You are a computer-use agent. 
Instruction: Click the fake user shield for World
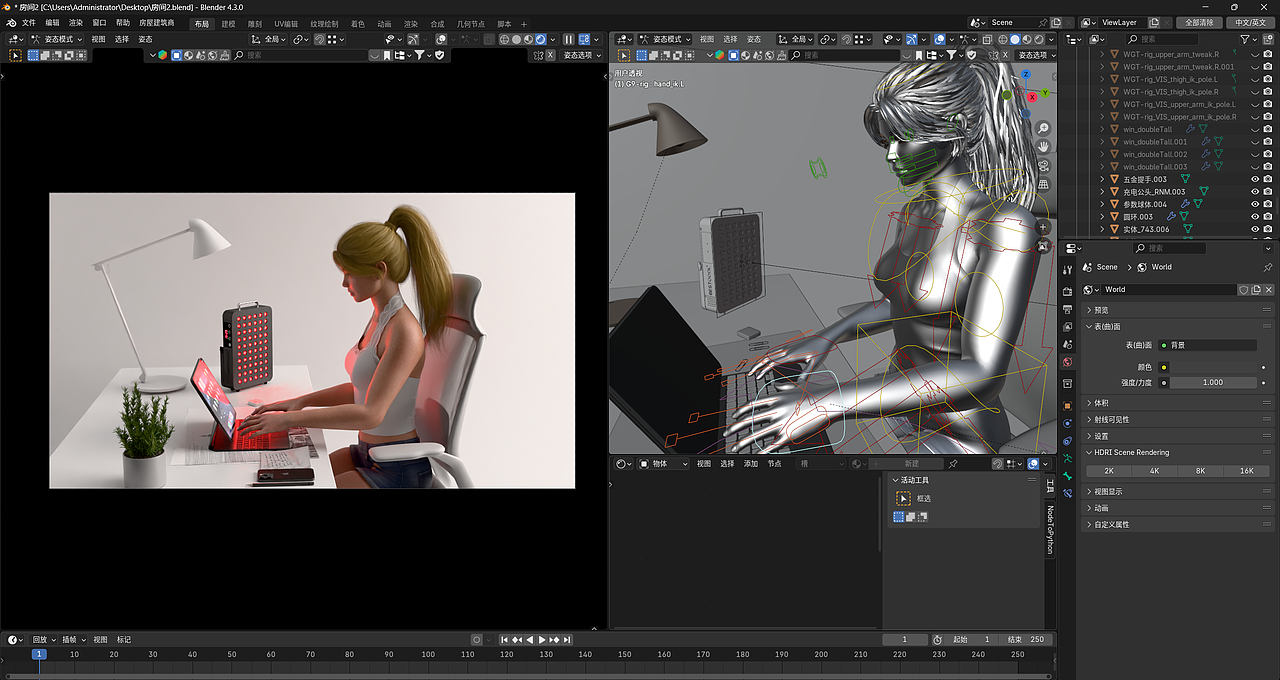coord(1243,290)
